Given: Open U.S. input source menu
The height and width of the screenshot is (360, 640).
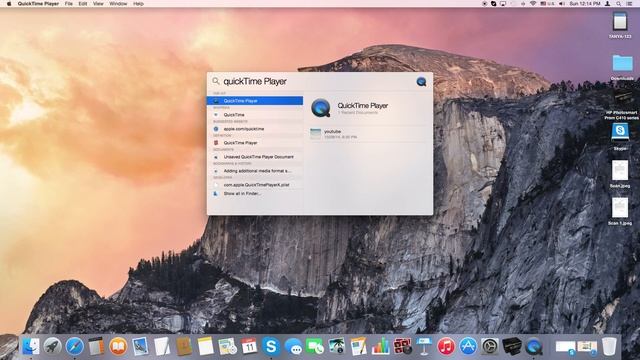Looking at the screenshot, I should (547, 4).
